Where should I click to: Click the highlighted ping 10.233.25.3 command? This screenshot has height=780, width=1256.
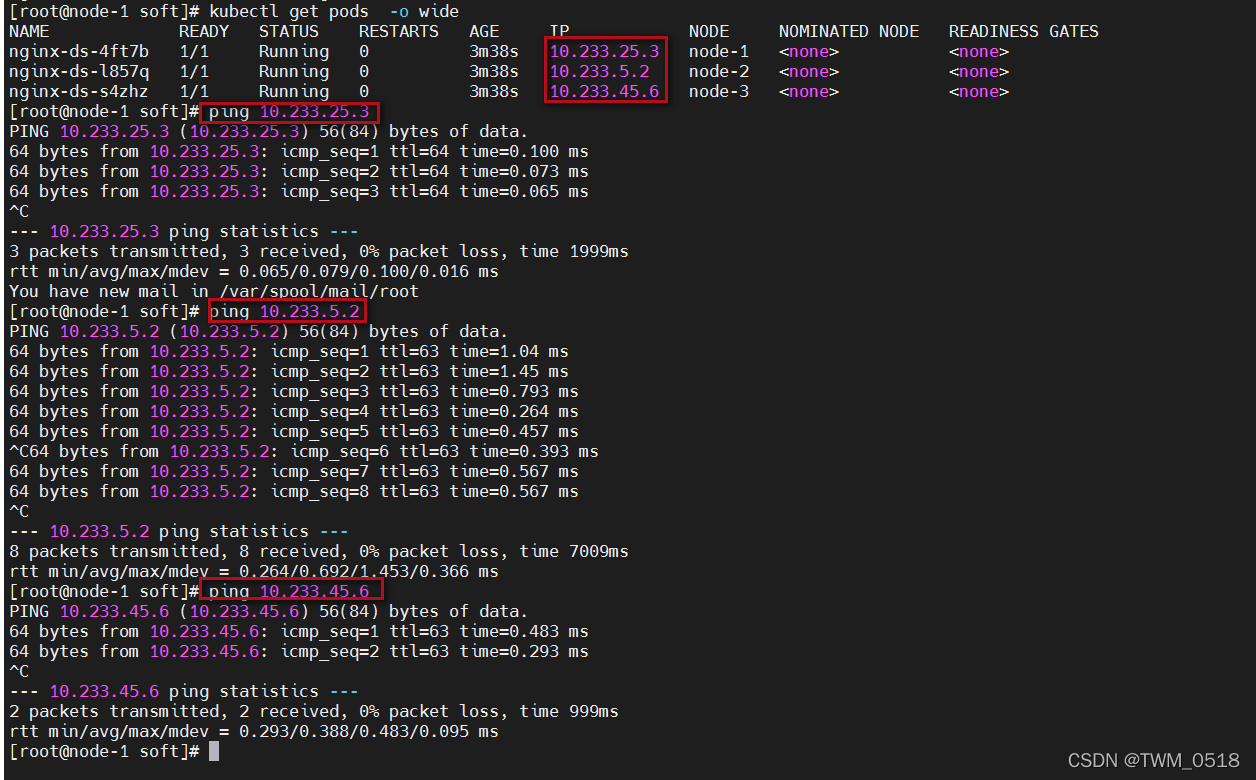pos(289,111)
